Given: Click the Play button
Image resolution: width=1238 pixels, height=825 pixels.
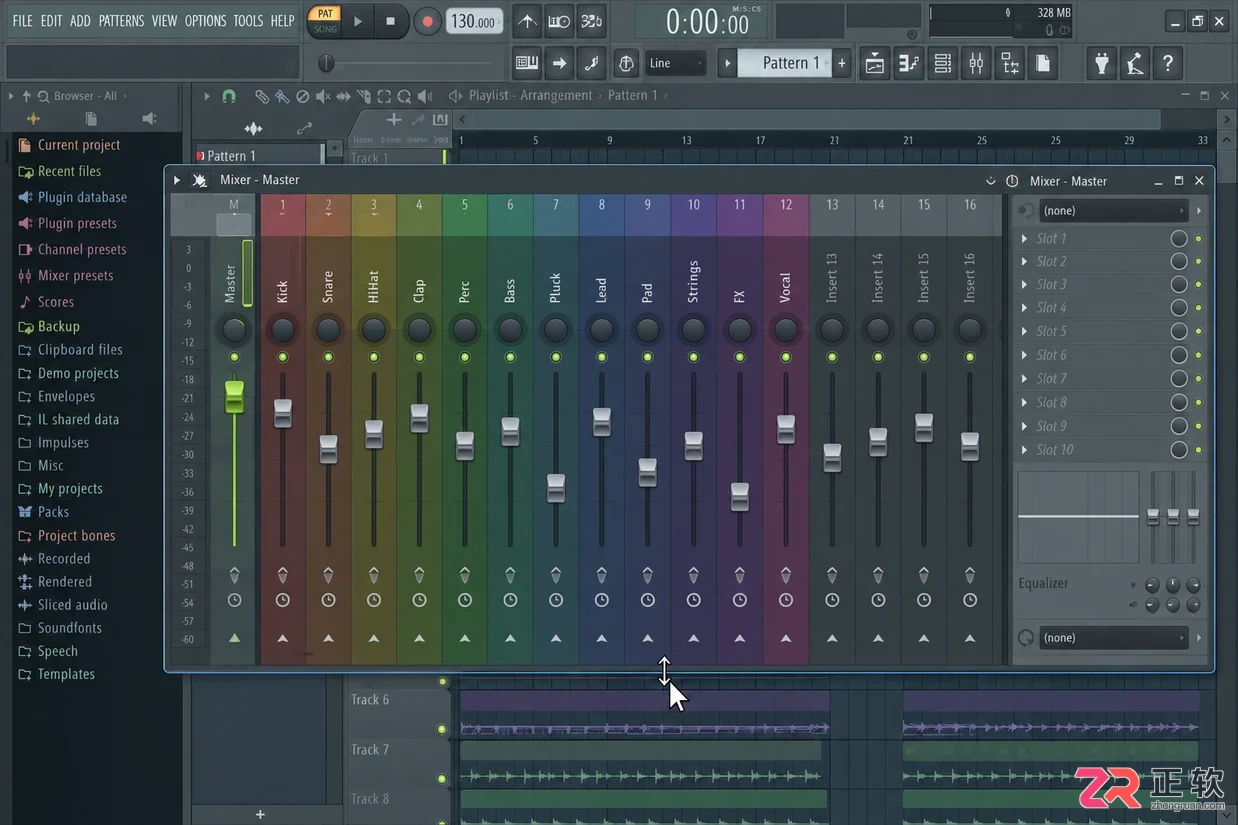Looking at the screenshot, I should (x=358, y=21).
